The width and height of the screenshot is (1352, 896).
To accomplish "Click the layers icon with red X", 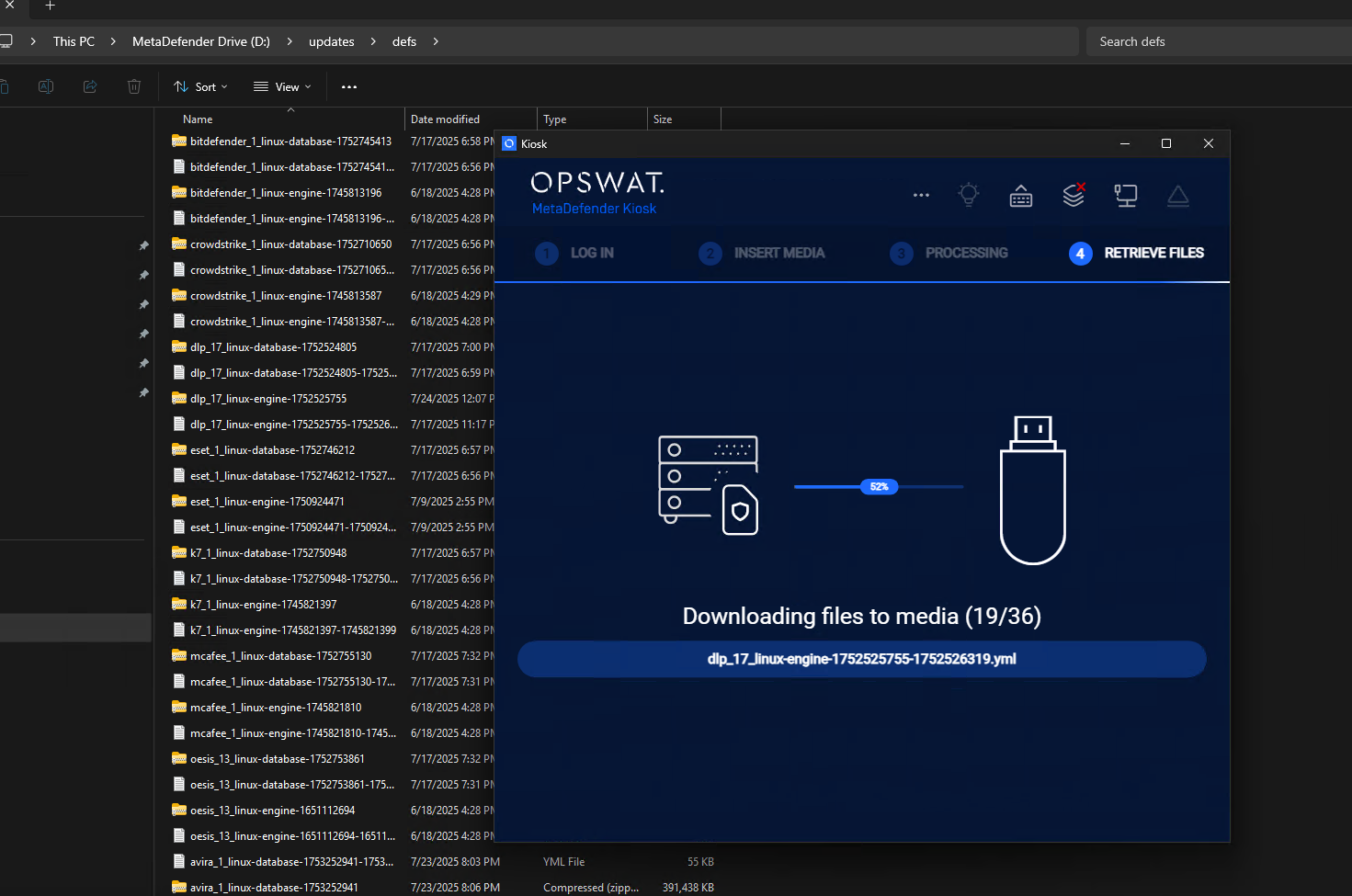I will point(1074,195).
